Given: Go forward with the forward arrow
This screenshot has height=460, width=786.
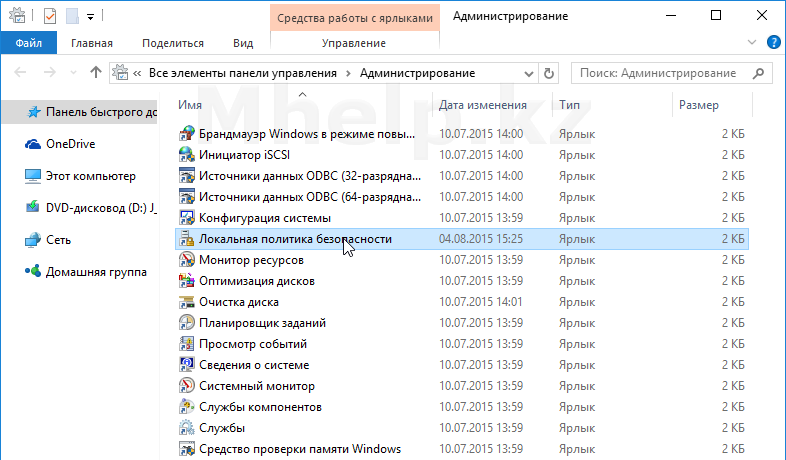Looking at the screenshot, I should (x=50, y=73).
